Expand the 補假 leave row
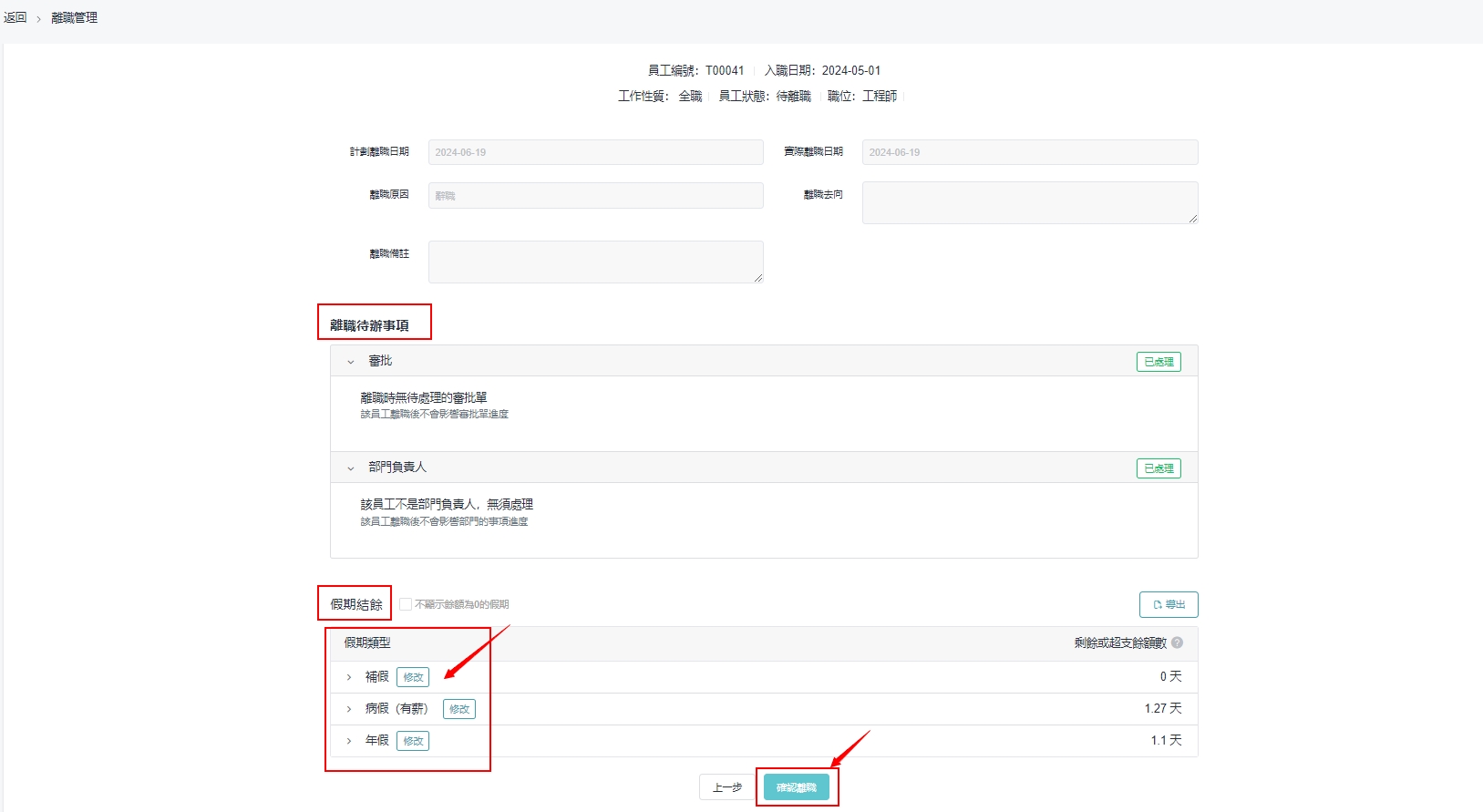 [x=349, y=677]
